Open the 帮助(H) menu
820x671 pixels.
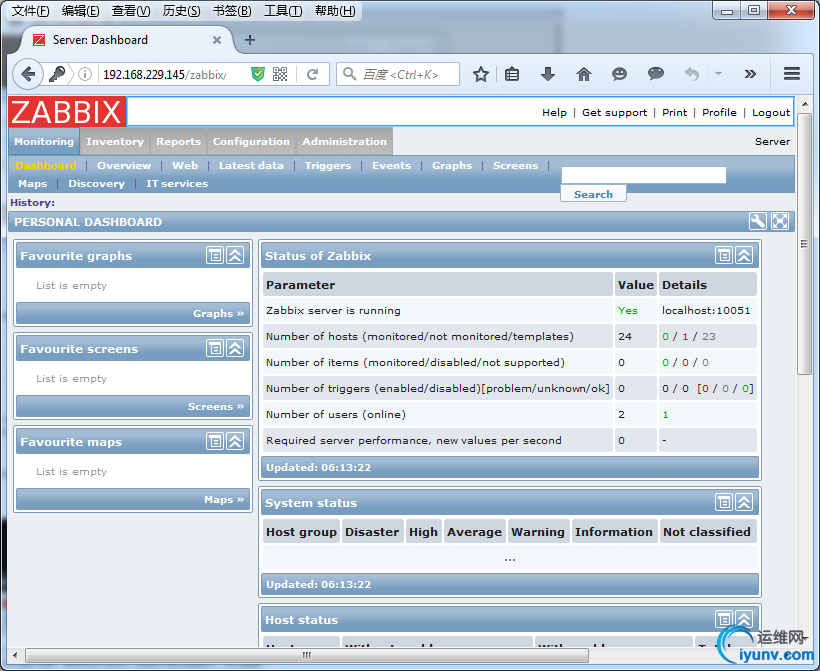[335, 11]
